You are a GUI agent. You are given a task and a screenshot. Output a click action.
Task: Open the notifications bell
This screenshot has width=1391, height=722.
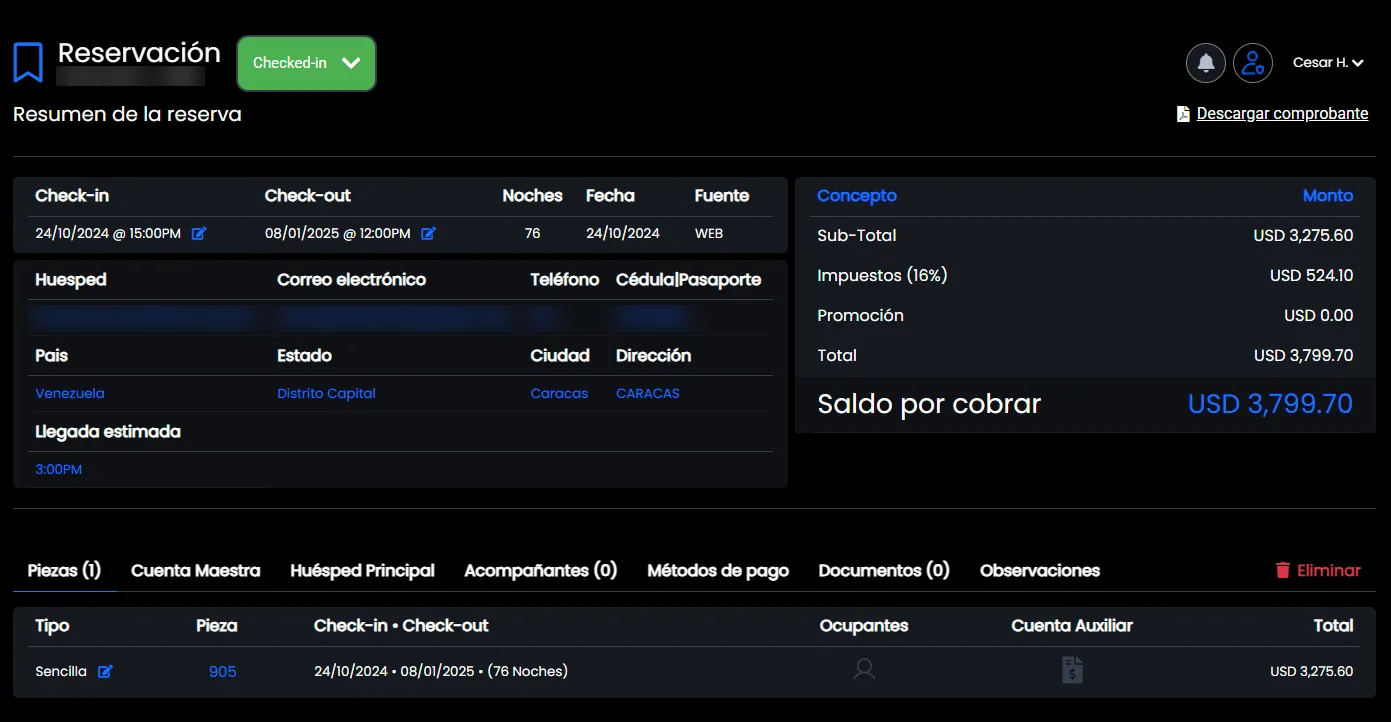1206,63
